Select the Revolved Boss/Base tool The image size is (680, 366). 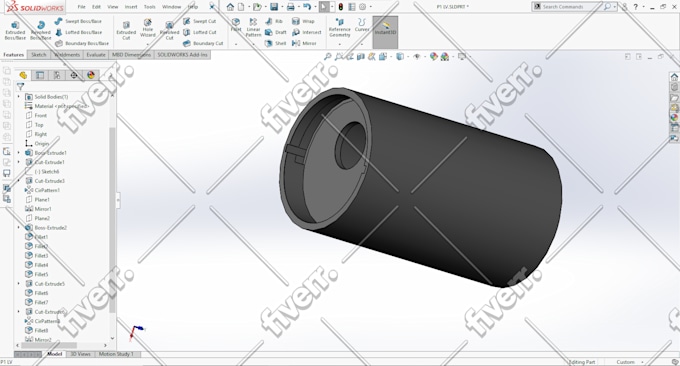[40, 31]
